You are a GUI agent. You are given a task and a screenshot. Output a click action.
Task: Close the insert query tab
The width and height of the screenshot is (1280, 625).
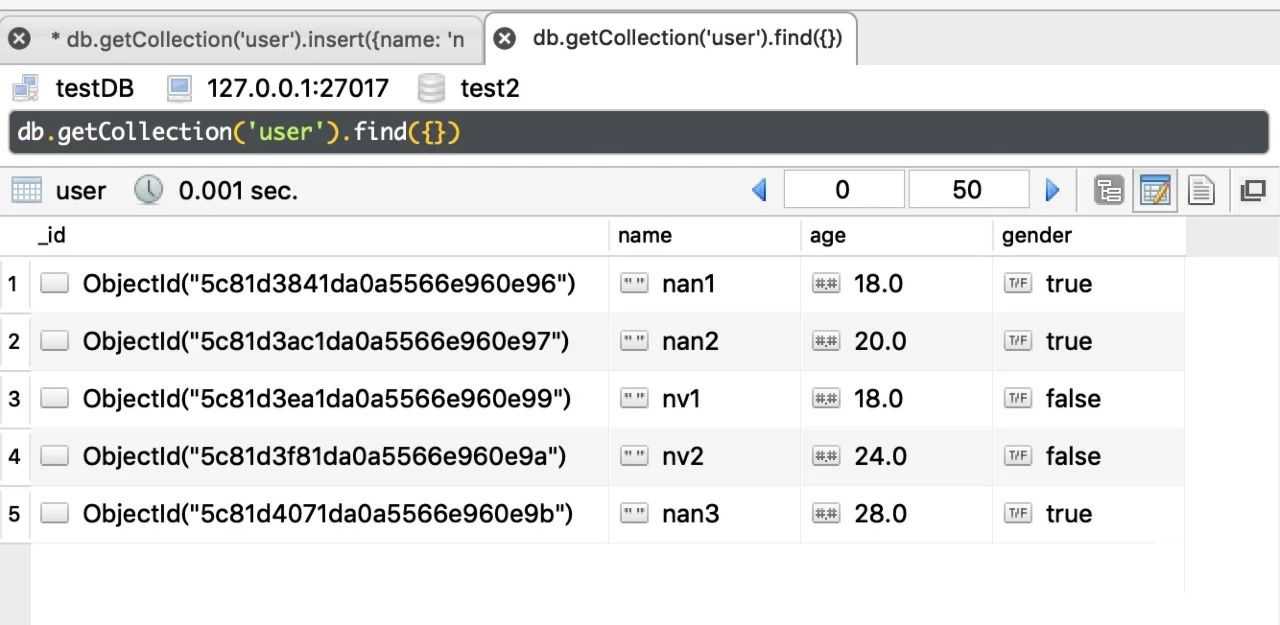(19, 39)
